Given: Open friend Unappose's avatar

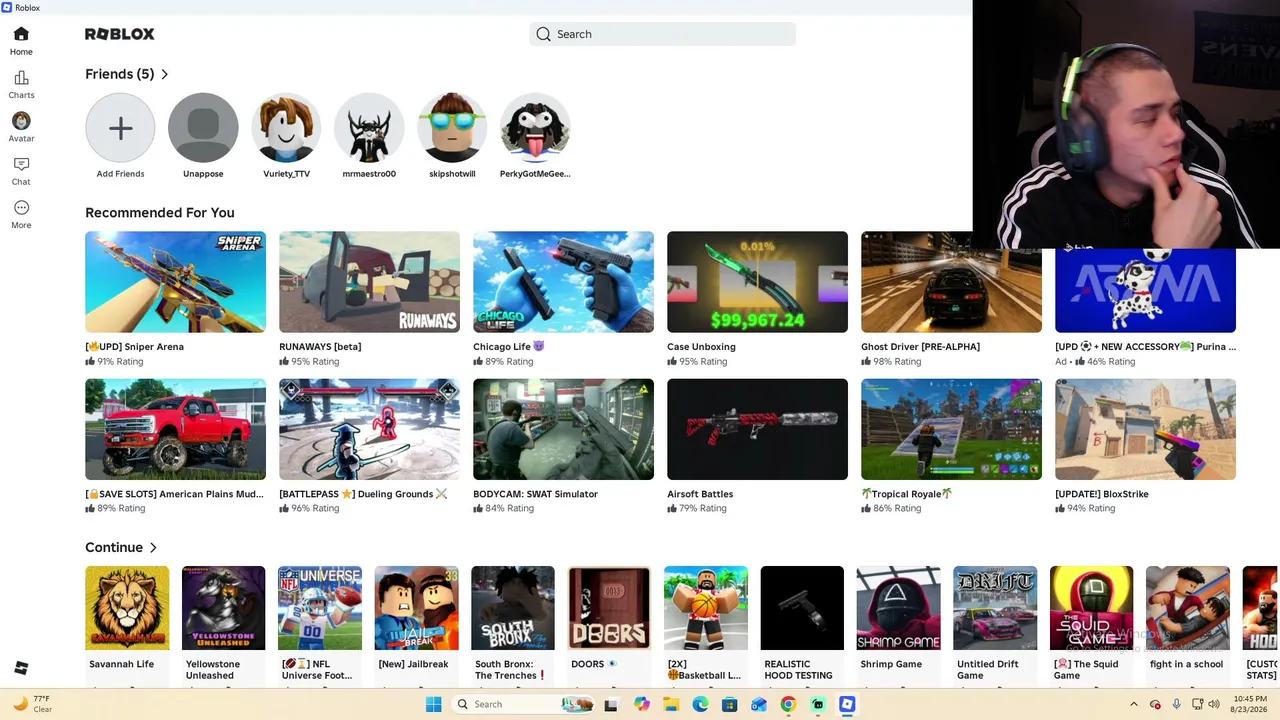Looking at the screenshot, I should [203, 128].
